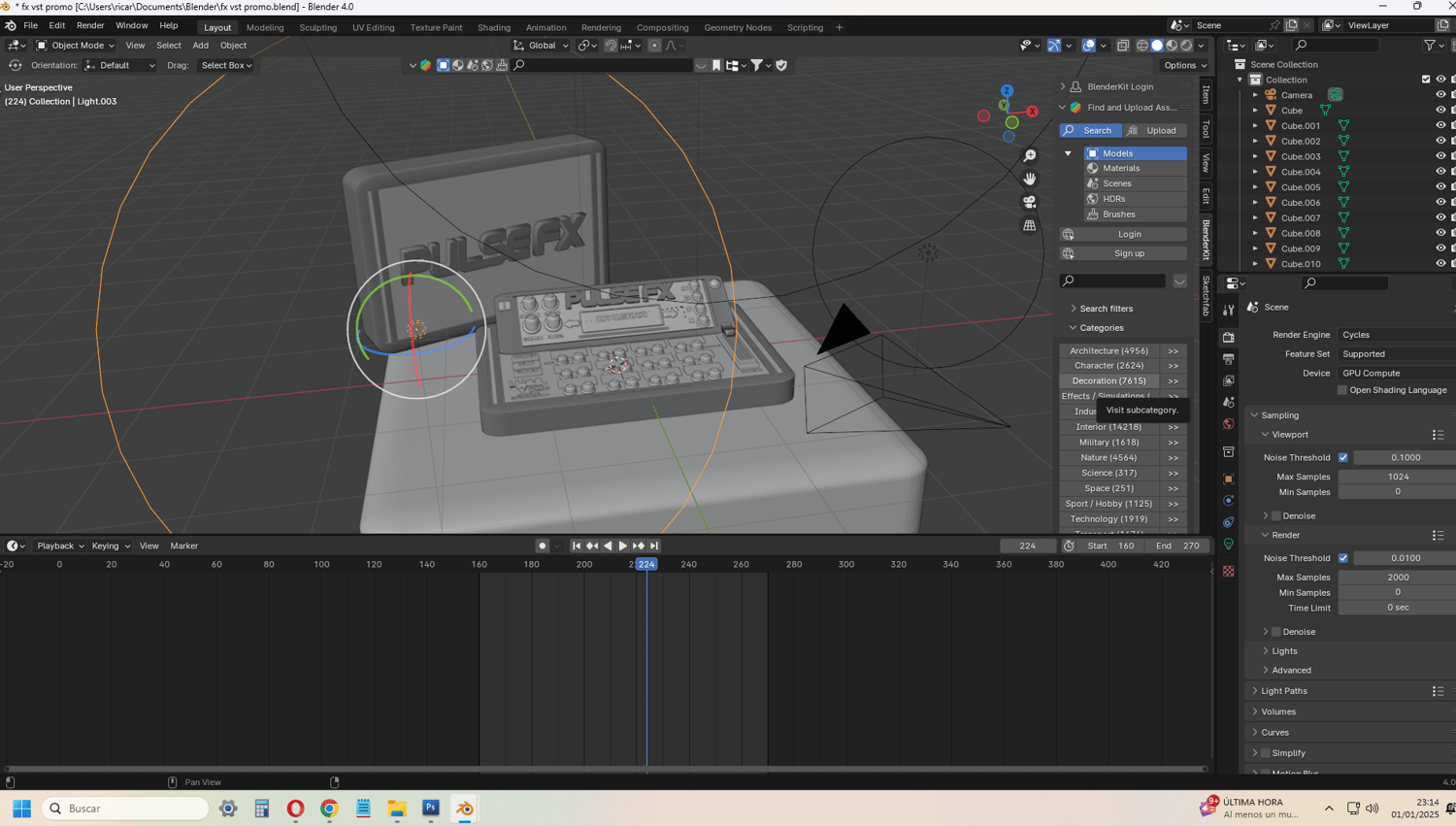
Task: Toggle camera view icon in viewport
Action: [x=1029, y=202]
